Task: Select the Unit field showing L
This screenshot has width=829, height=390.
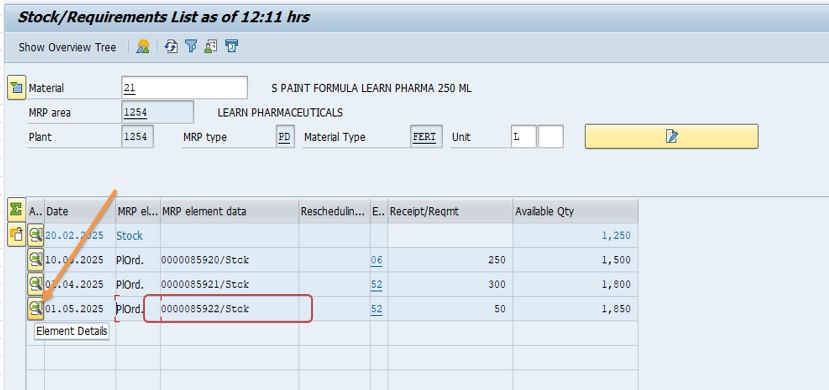Action: coord(524,137)
